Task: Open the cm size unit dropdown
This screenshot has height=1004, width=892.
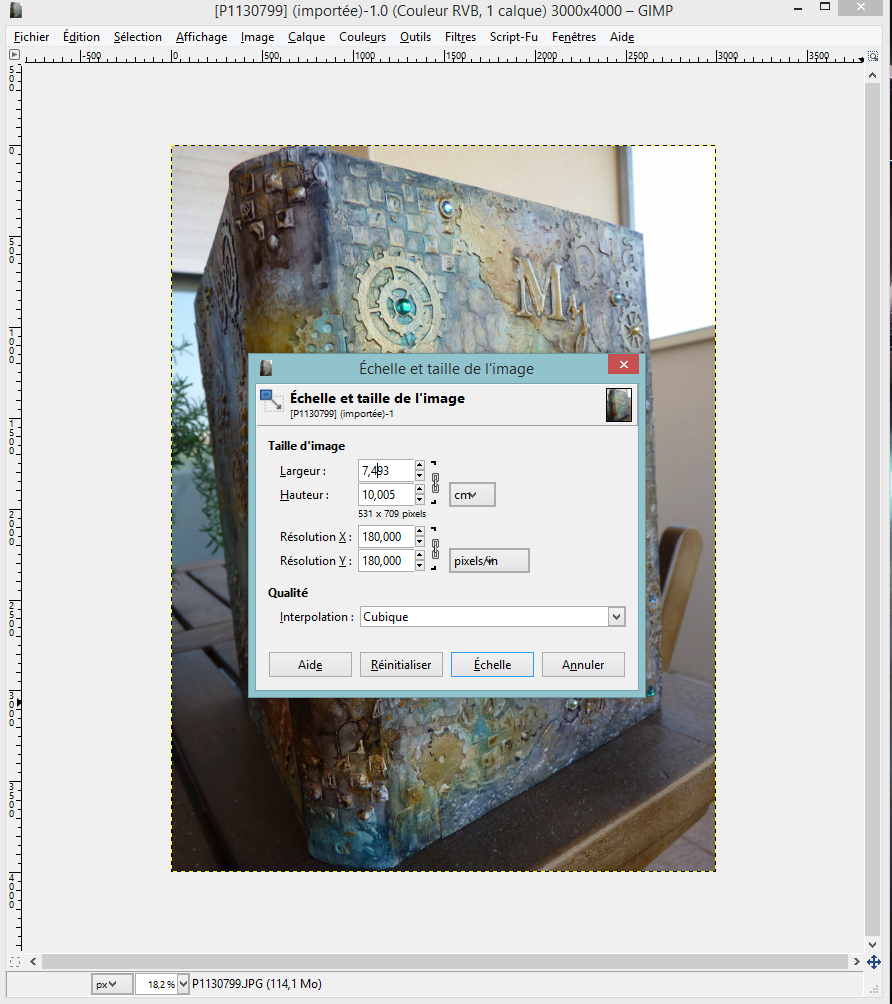Action: [472, 494]
